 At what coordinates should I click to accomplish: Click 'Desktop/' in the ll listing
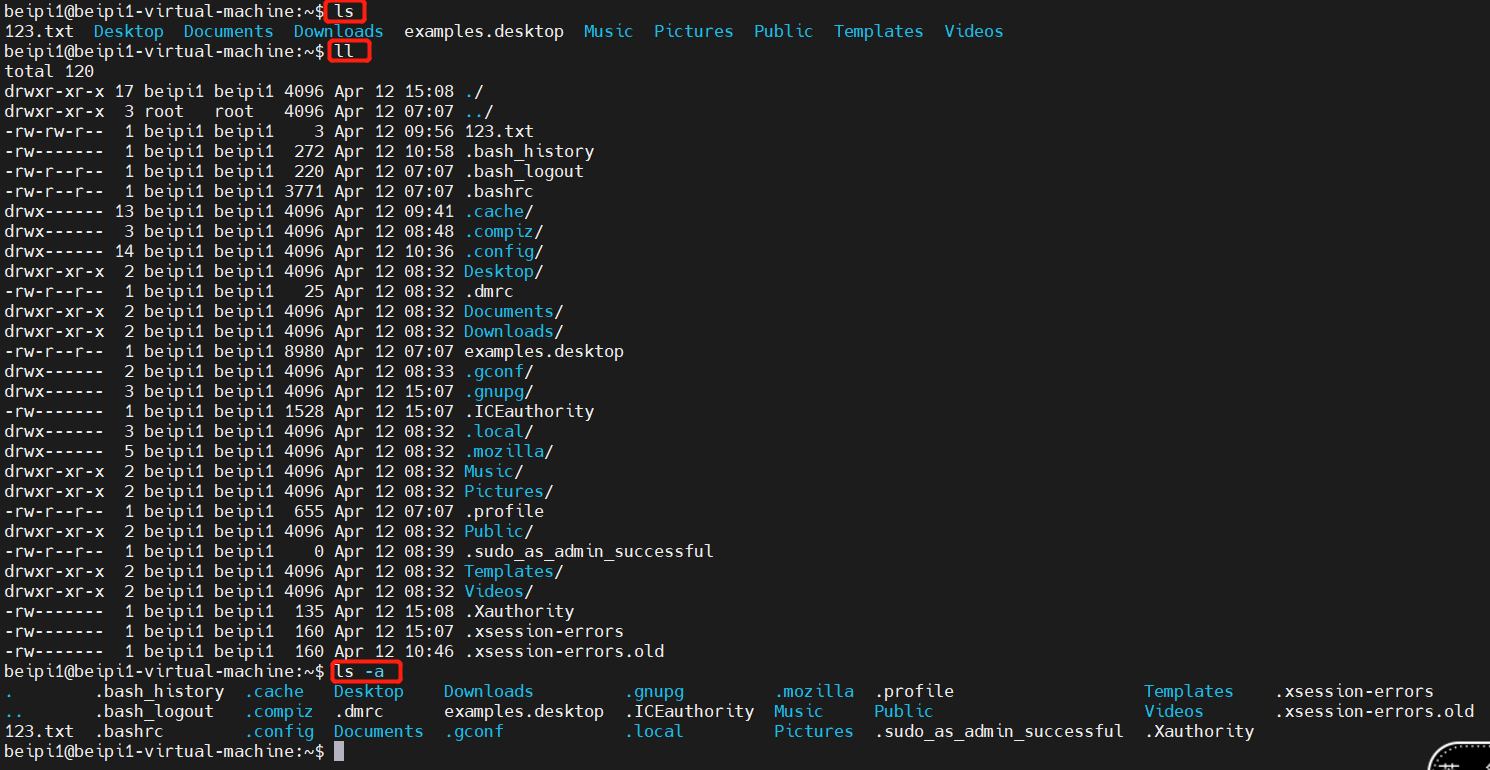tap(504, 271)
